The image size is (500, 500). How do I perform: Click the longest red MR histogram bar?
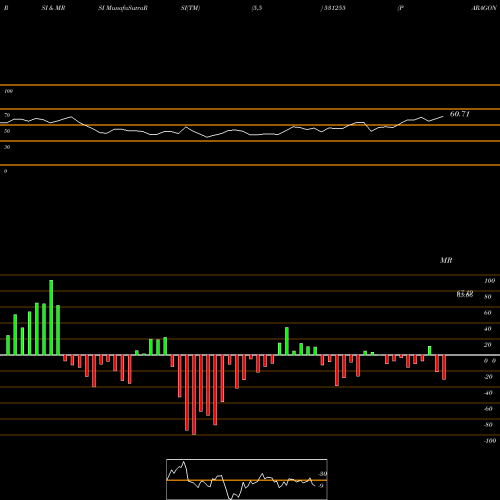pos(194,395)
